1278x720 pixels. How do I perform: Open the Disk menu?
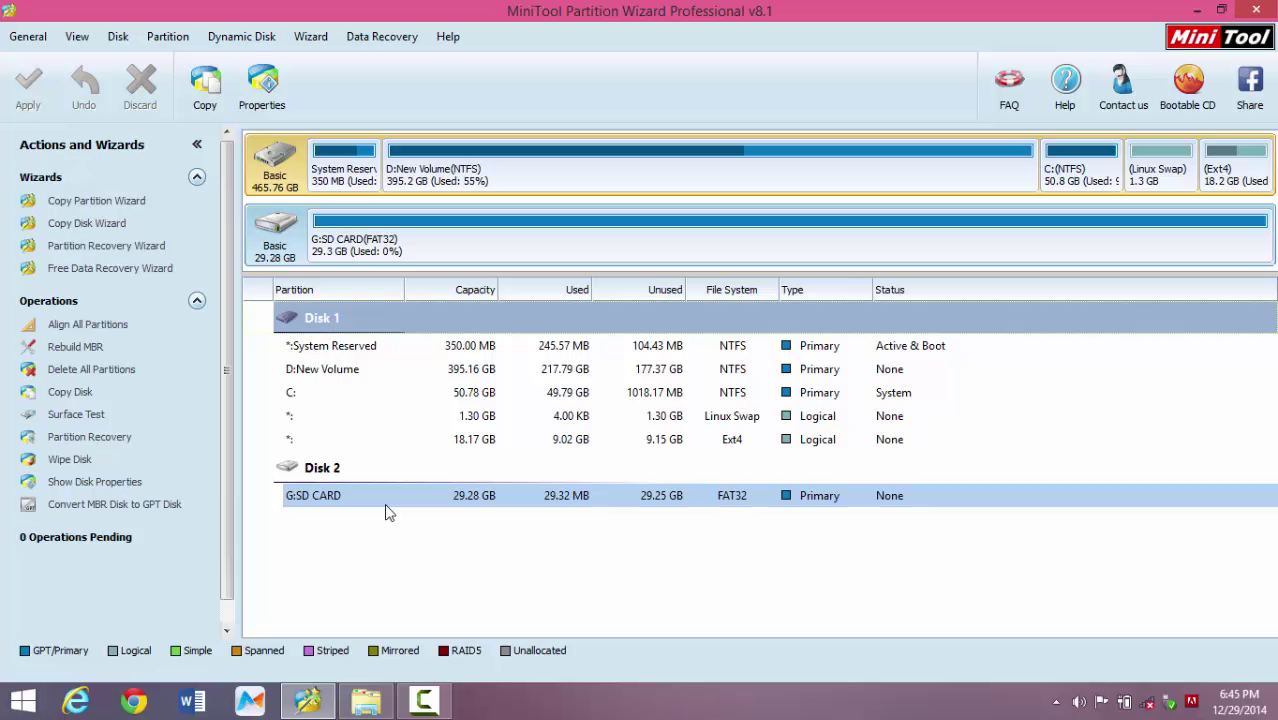(x=118, y=37)
